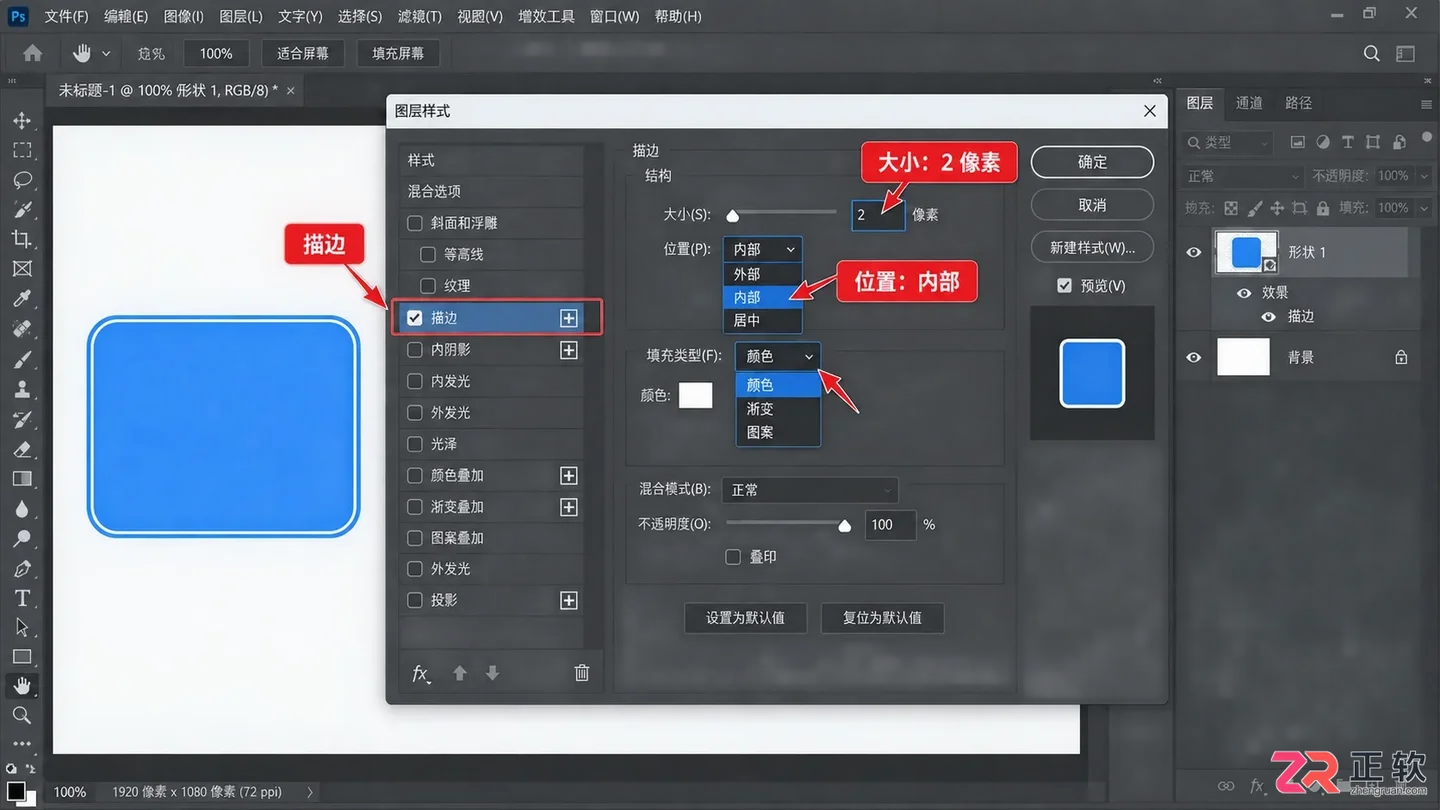The height and width of the screenshot is (810, 1440).
Task: Select the Eraser tool
Action: [x=22, y=449]
